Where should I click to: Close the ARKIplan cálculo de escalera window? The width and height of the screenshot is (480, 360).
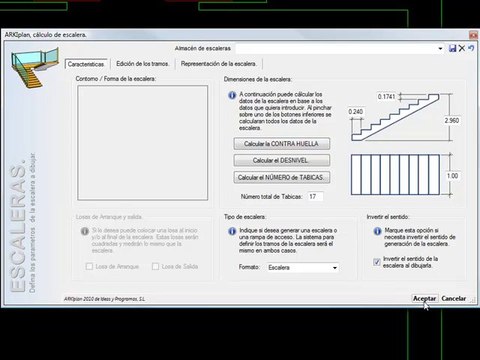[x=473, y=35]
